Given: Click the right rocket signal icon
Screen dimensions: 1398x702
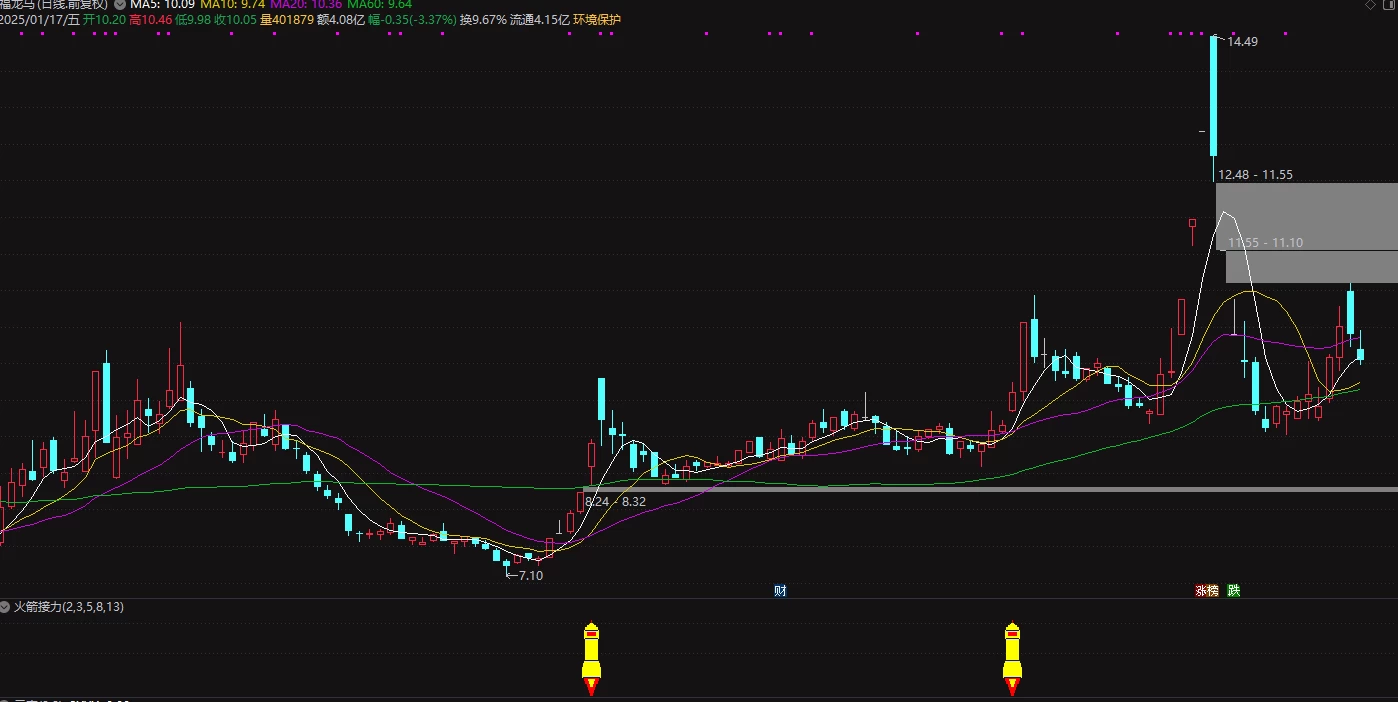Looking at the screenshot, I should click(1012, 659).
